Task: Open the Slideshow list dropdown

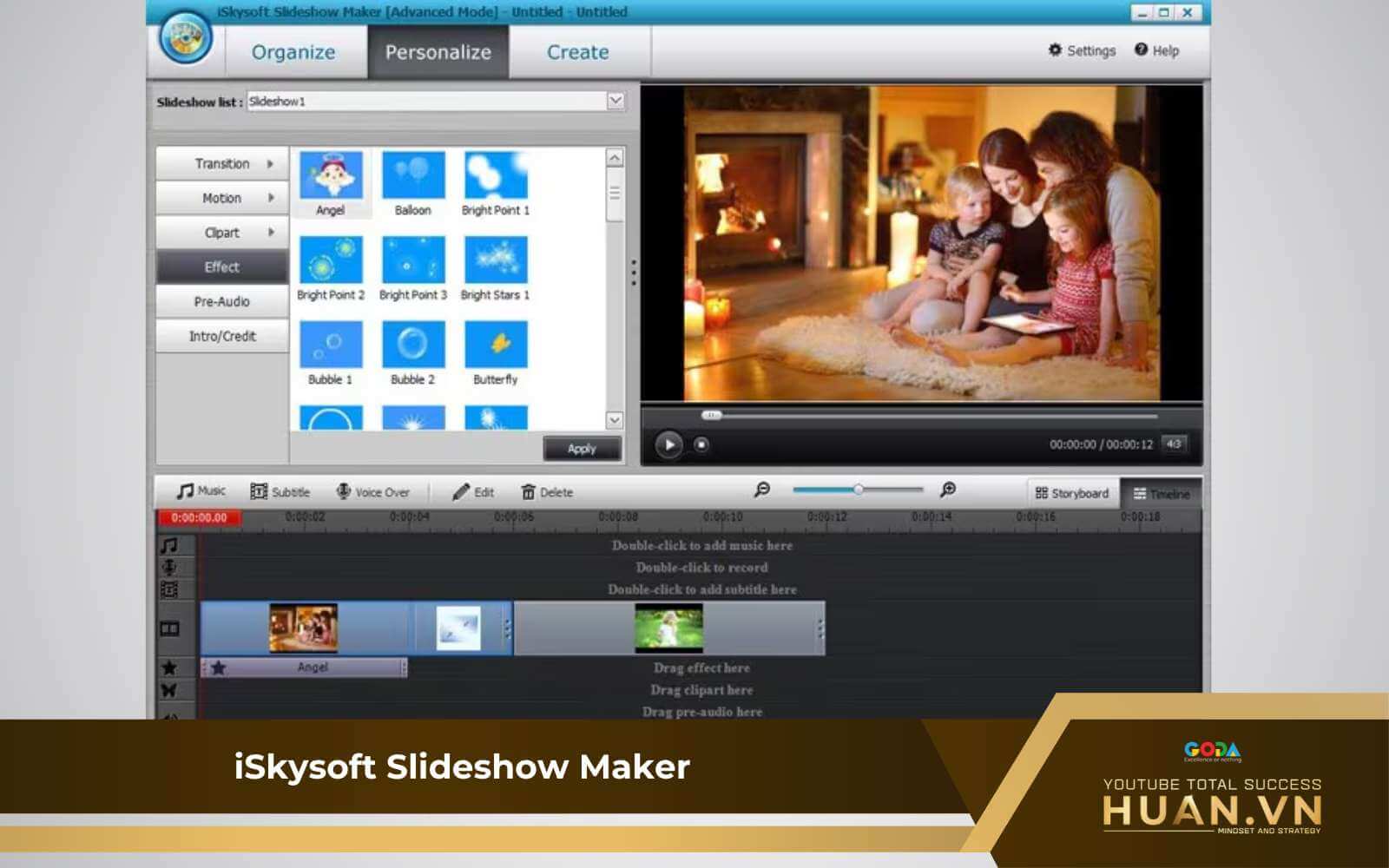Action: click(616, 102)
